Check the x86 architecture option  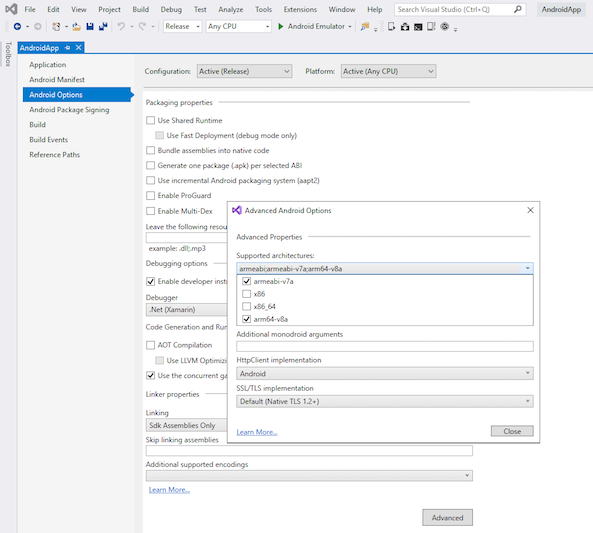247,294
